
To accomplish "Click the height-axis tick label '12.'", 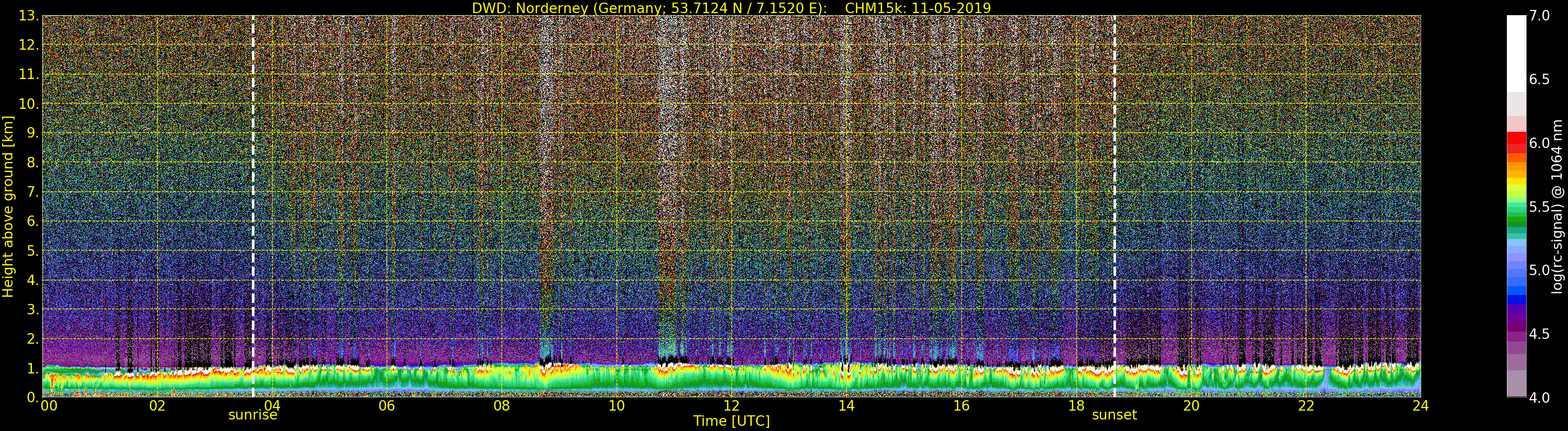I will pyautogui.click(x=29, y=45).
